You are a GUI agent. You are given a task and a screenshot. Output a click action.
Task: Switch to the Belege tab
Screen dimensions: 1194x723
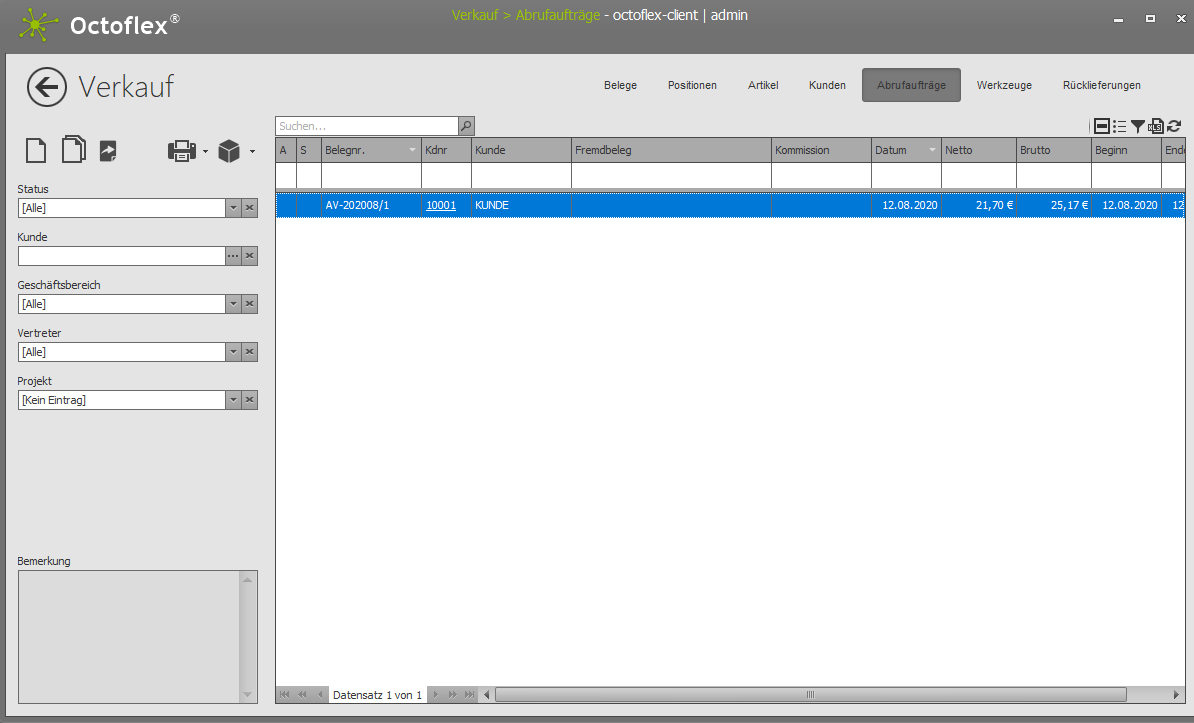click(620, 85)
